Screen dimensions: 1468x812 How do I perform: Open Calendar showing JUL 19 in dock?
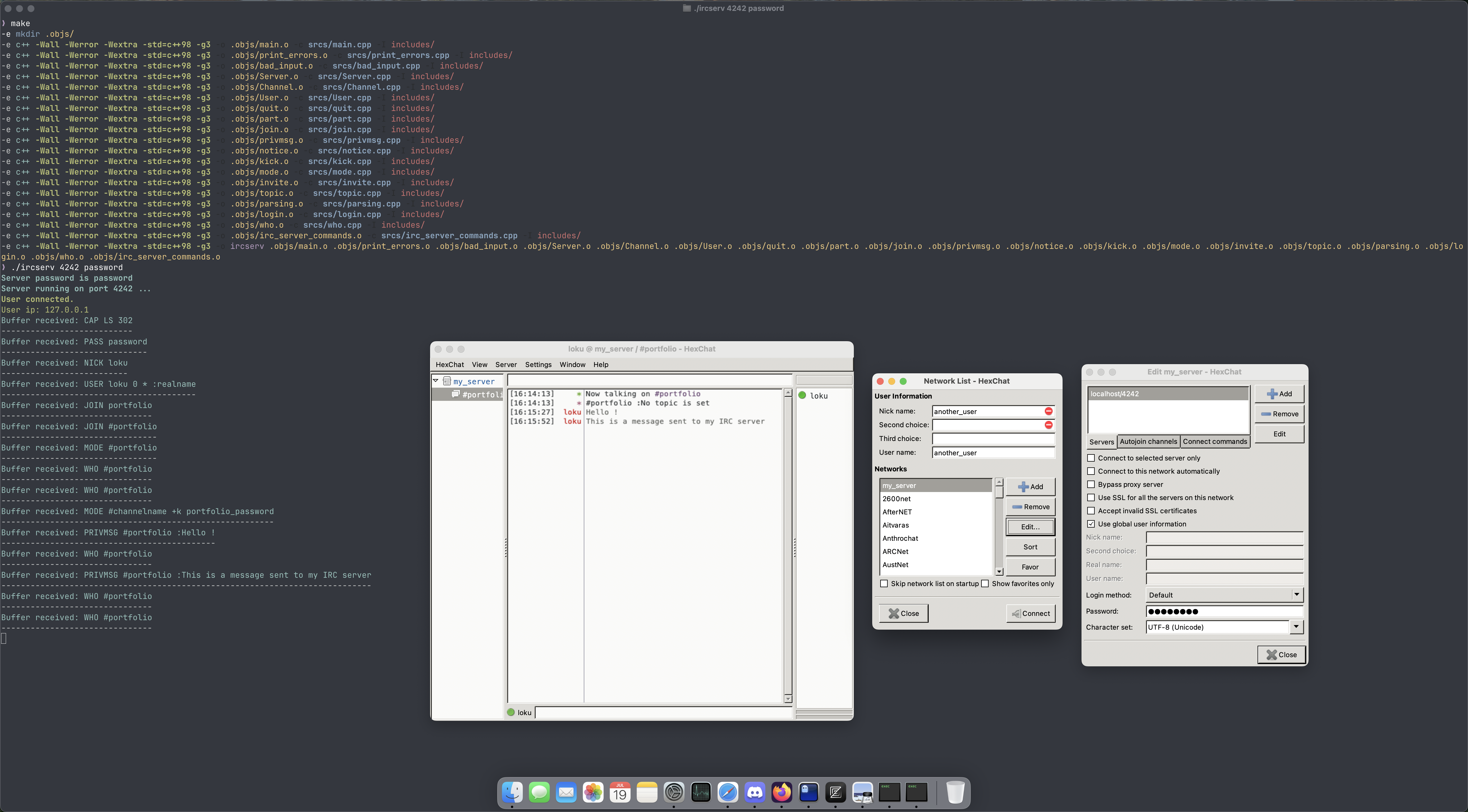coord(620,792)
